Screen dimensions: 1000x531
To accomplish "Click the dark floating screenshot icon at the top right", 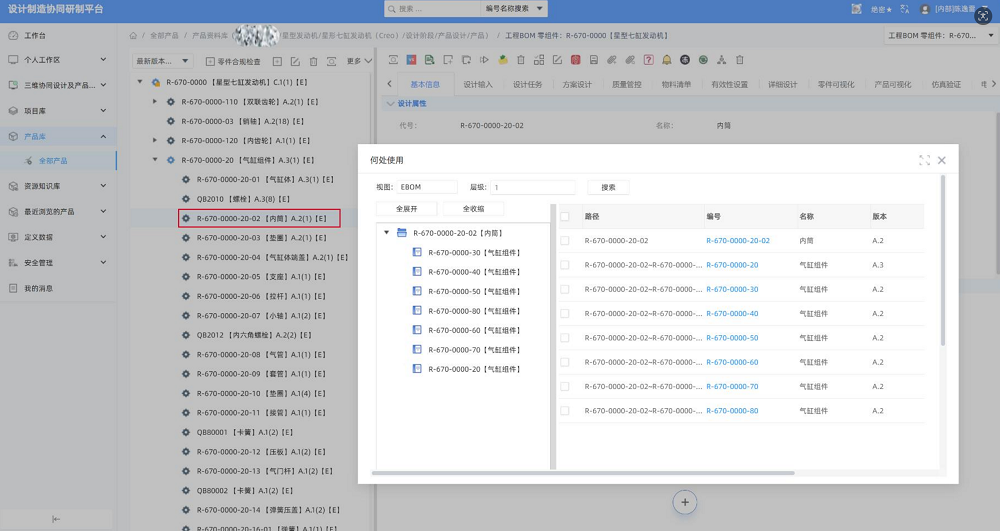I will point(983,15).
